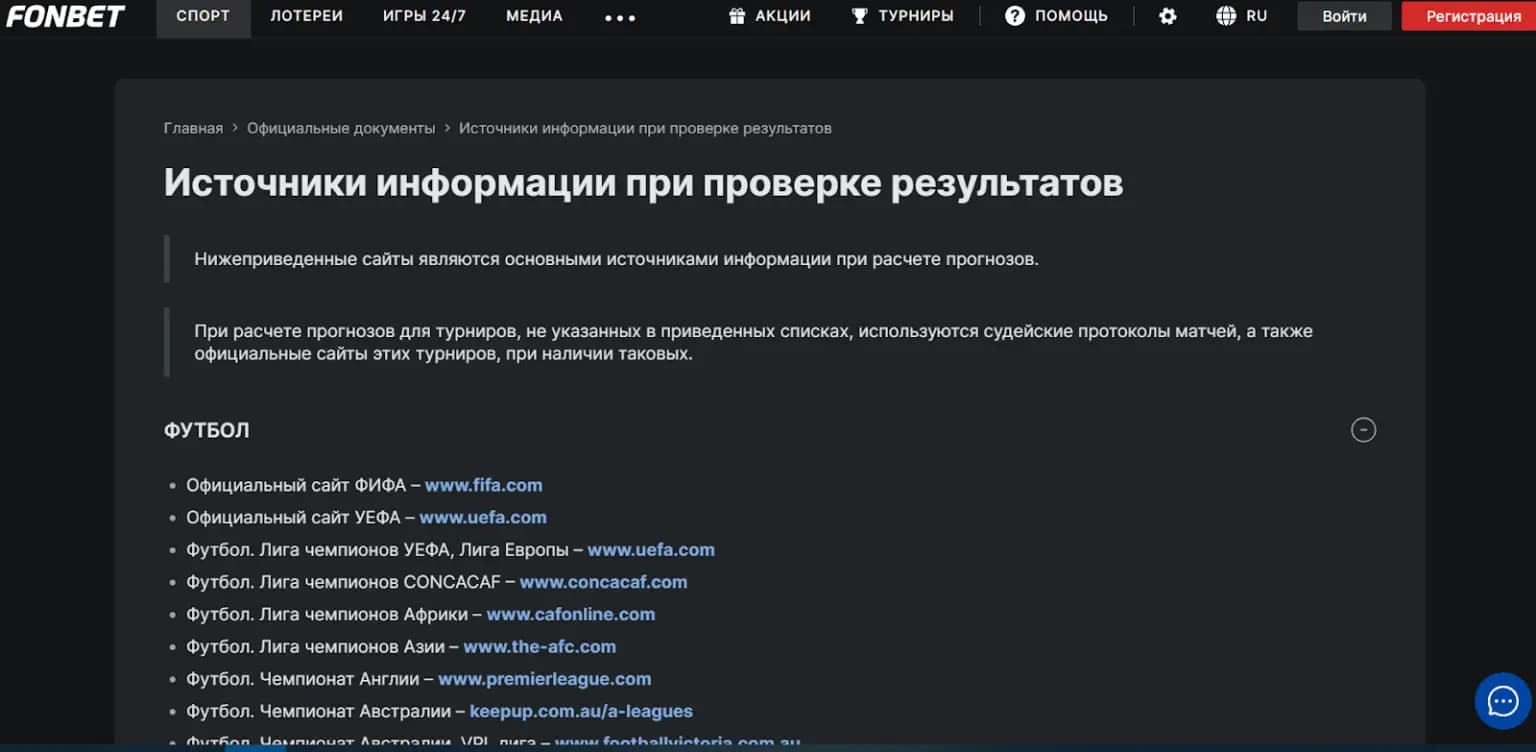Click the question mark help icon
This screenshot has height=752, width=1536.
(x=1015, y=16)
